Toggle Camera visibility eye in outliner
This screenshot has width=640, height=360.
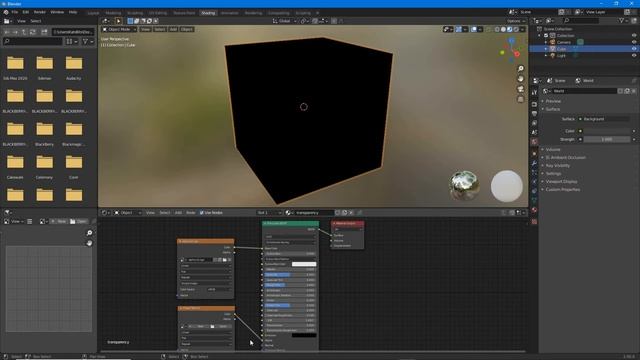(x=634, y=42)
